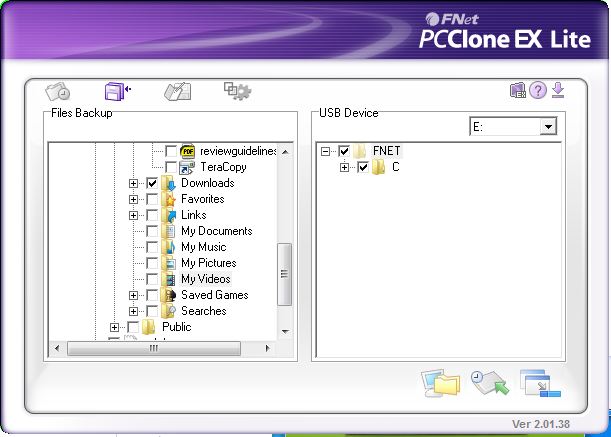Screen dimensions: 611x437
Task: Uncheck the C folder checkbox
Action: [363, 167]
